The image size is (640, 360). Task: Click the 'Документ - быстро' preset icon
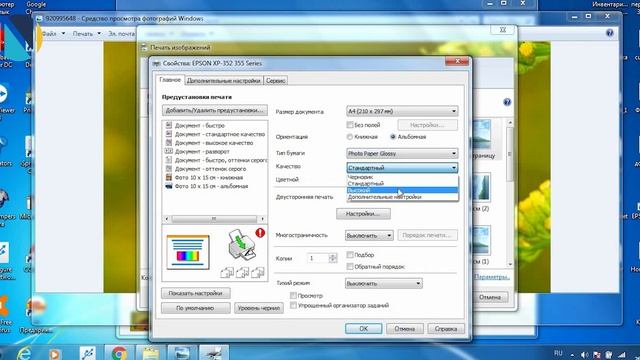click(x=169, y=125)
